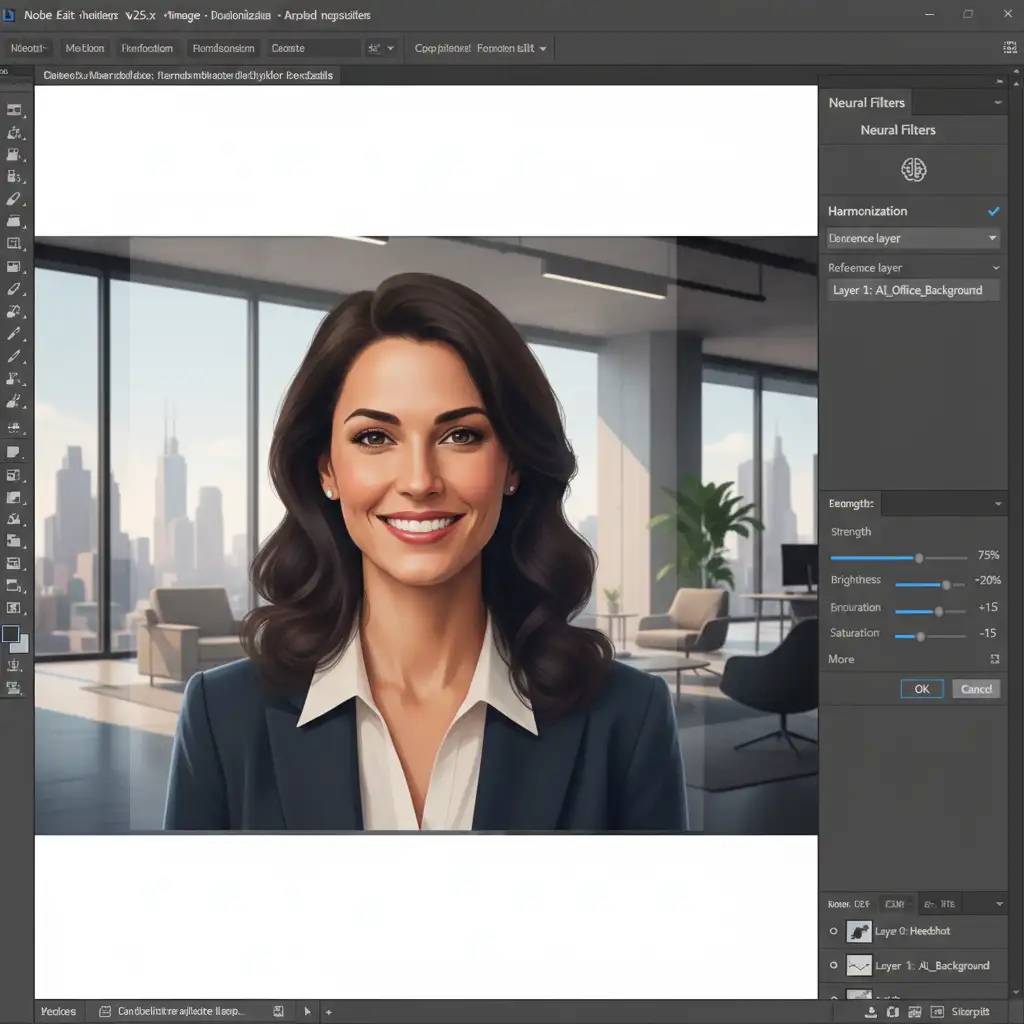This screenshot has width=1024, height=1024.
Task: Click the play arrow in the status bar
Action: tap(307, 1011)
